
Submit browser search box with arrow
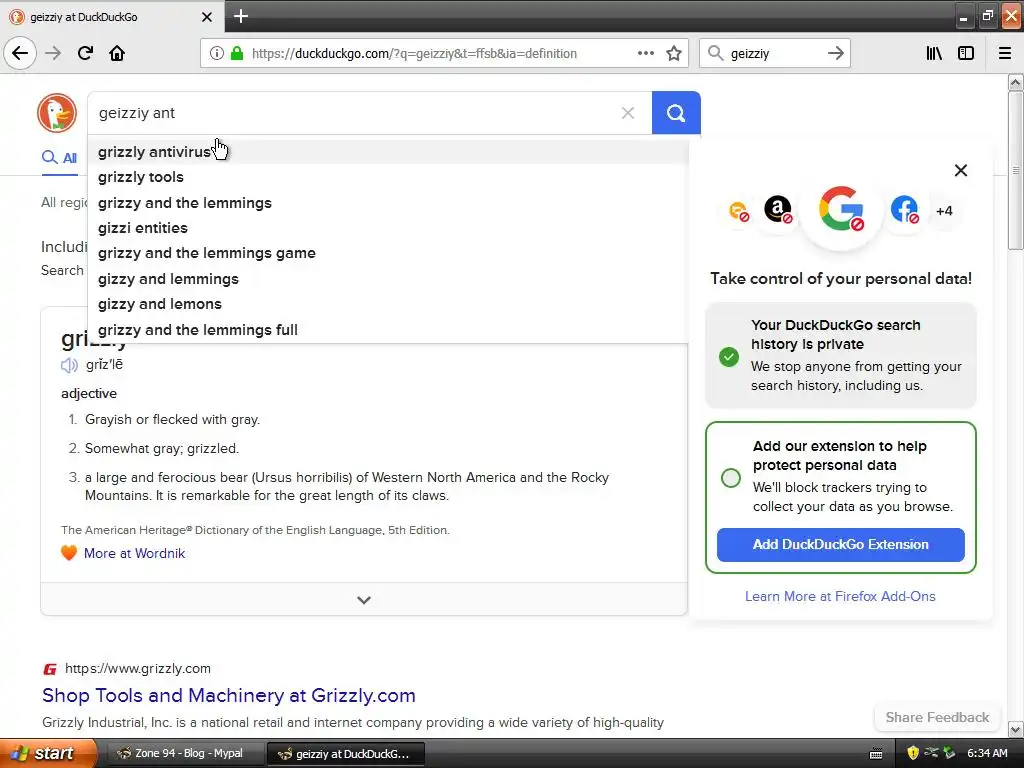pos(835,53)
